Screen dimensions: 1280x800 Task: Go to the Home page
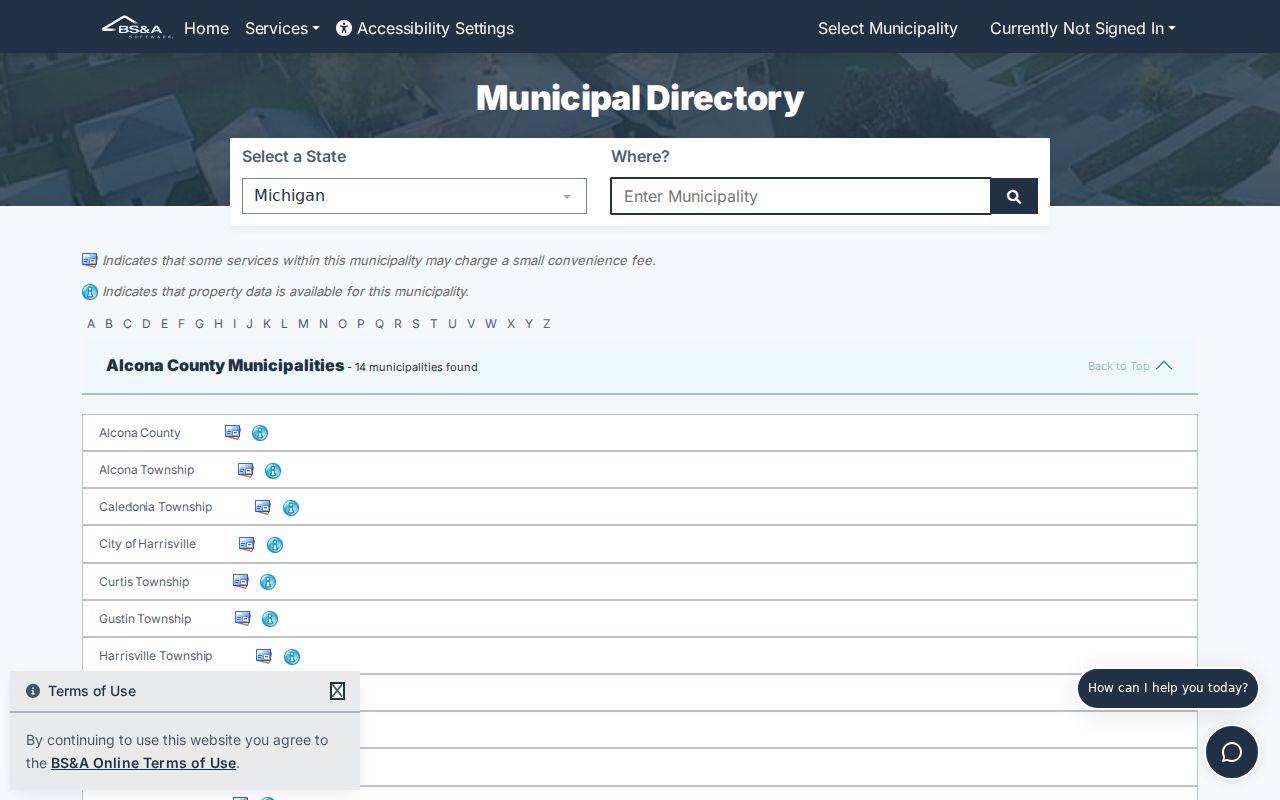pos(206,28)
